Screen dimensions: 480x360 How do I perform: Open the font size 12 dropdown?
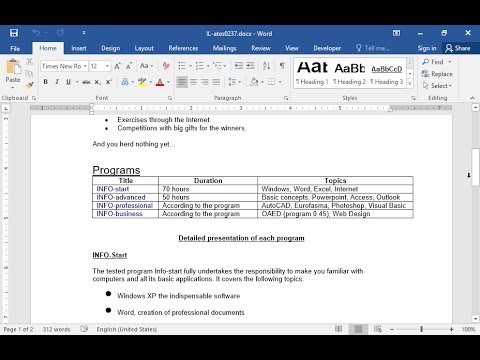pyautogui.click(x=107, y=66)
